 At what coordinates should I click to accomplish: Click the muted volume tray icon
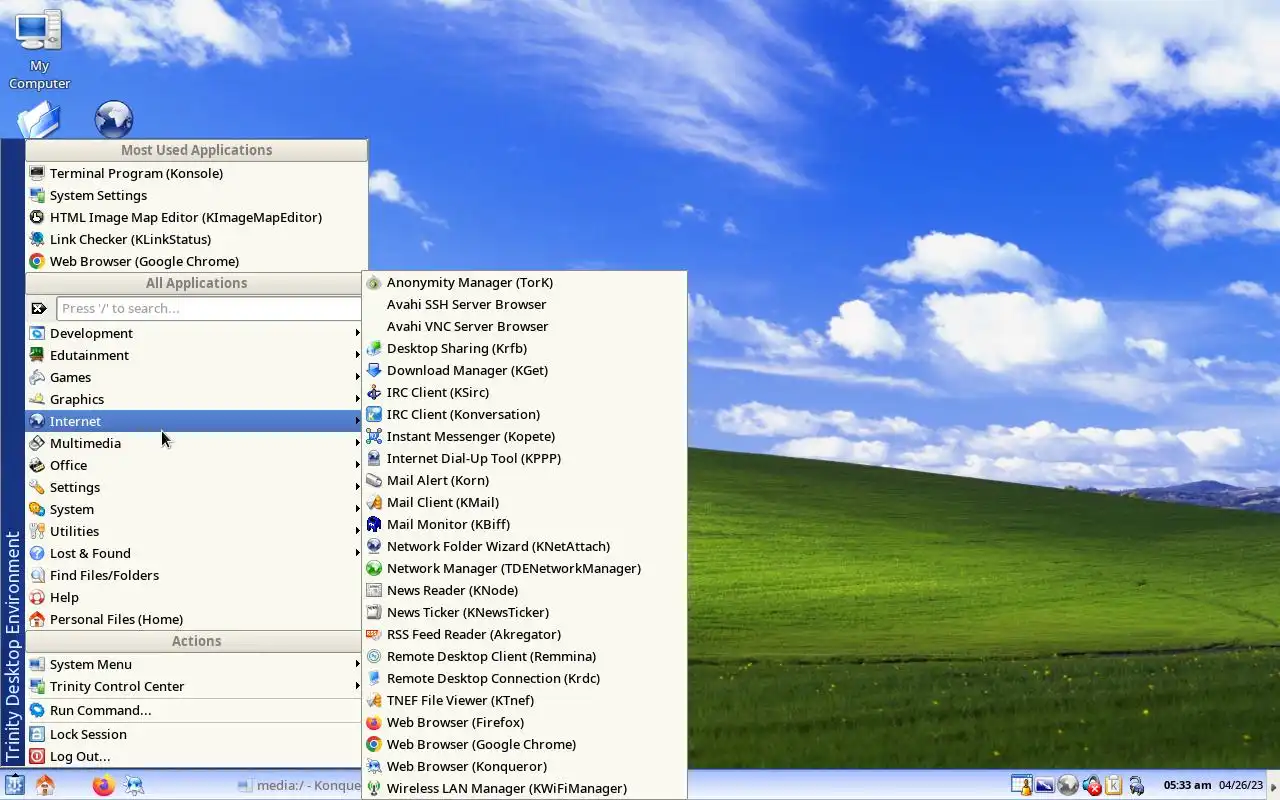point(1091,786)
